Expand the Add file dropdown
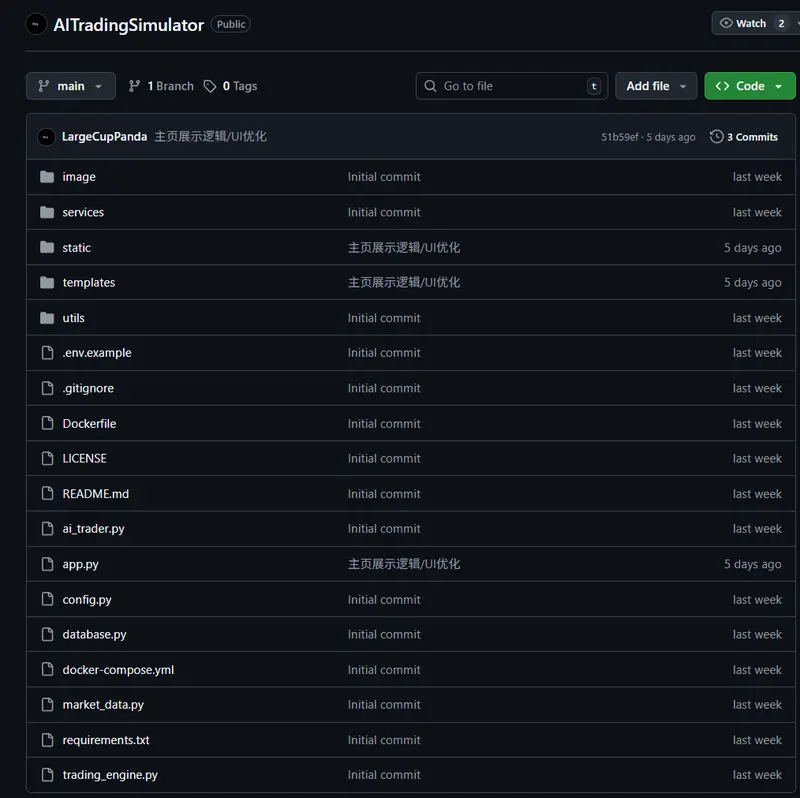This screenshot has height=798, width=800. (x=655, y=86)
